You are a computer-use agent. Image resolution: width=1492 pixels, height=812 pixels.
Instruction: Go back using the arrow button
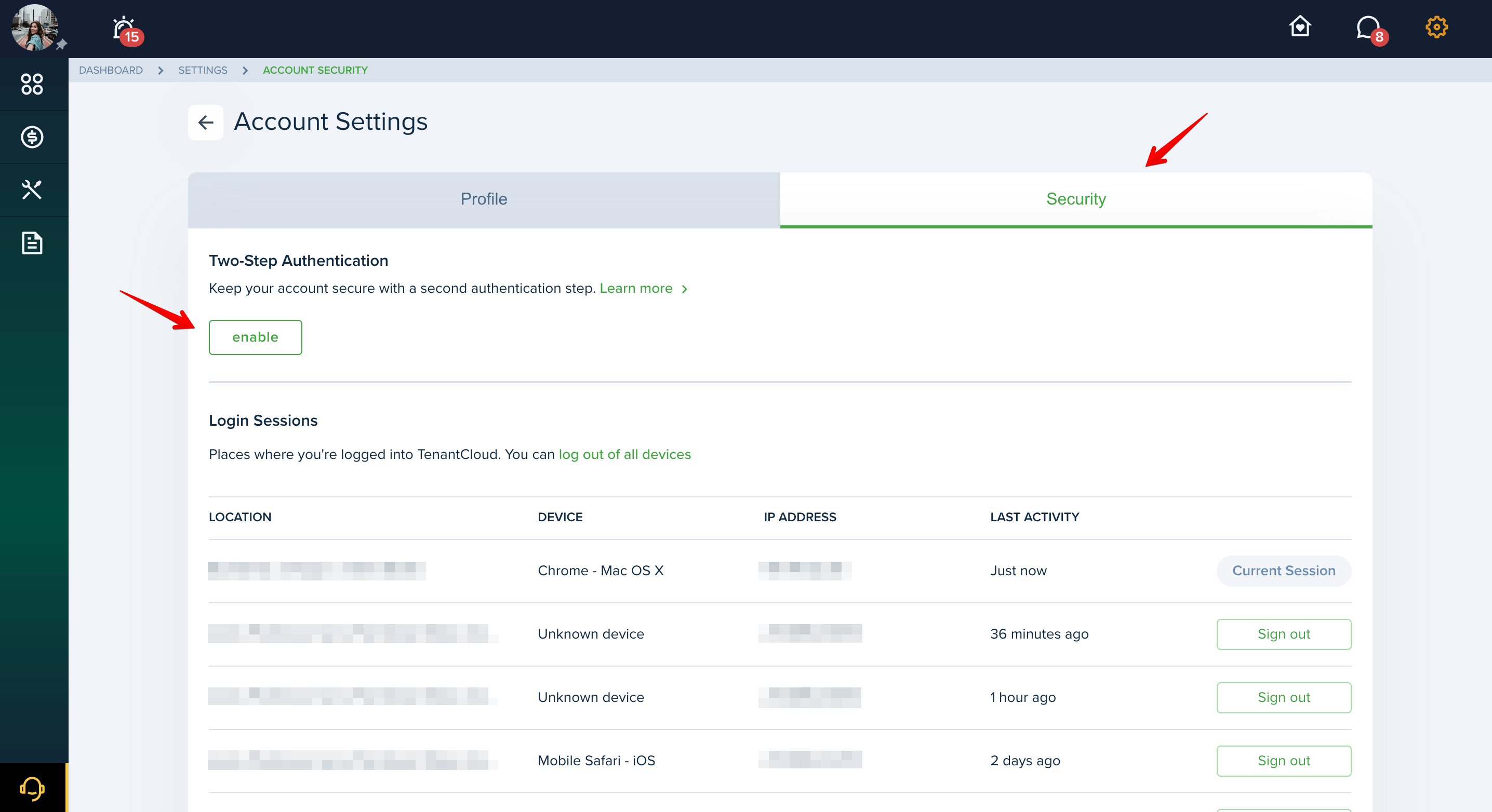click(206, 122)
